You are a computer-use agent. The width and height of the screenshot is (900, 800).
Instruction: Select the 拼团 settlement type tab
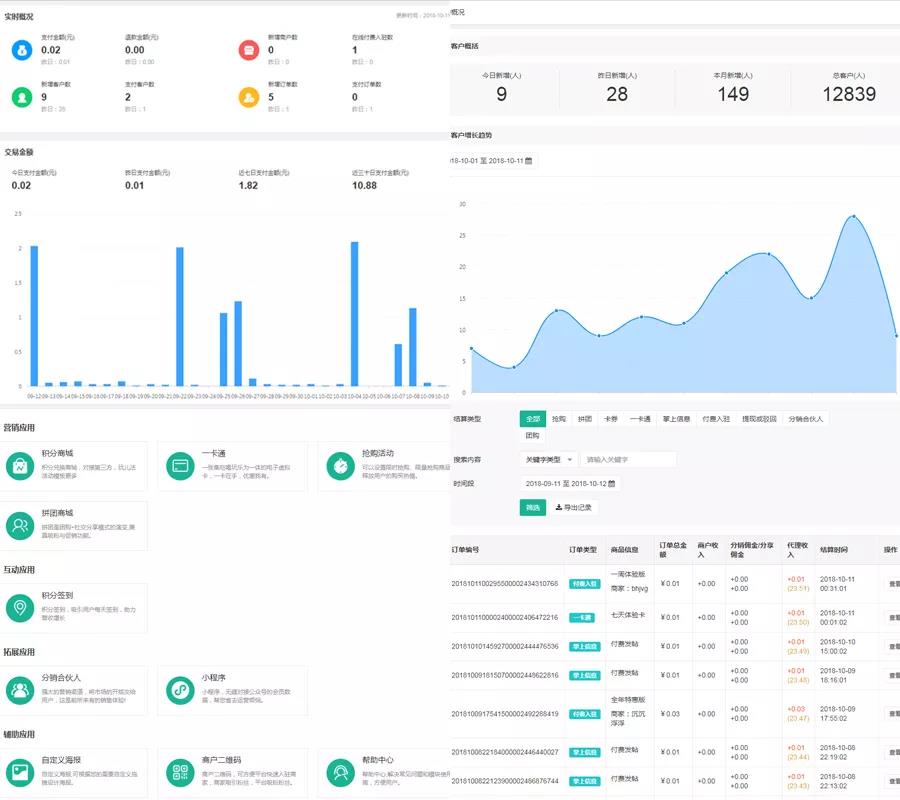(584, 419)
